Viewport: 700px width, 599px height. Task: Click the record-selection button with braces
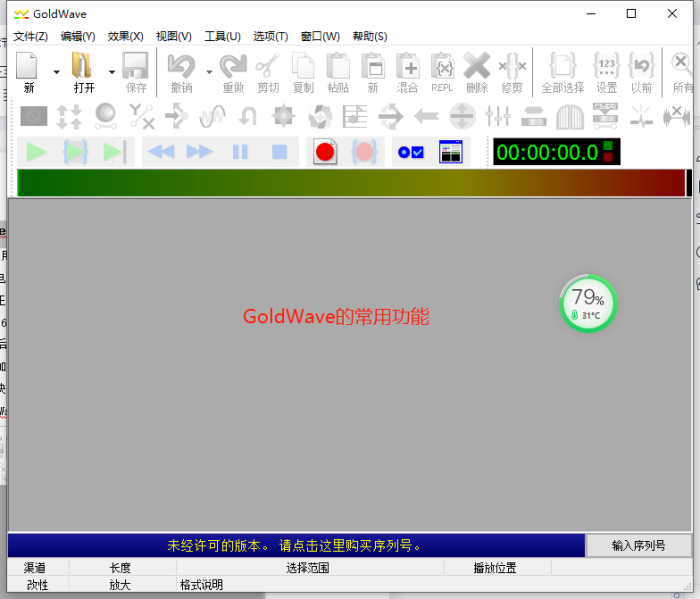pyautogui.click(x=364, y=152)
